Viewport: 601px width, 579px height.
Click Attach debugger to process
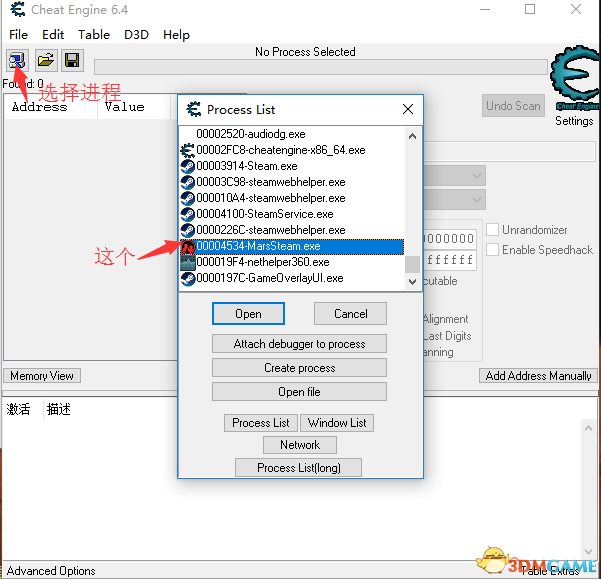click(299, 344)
